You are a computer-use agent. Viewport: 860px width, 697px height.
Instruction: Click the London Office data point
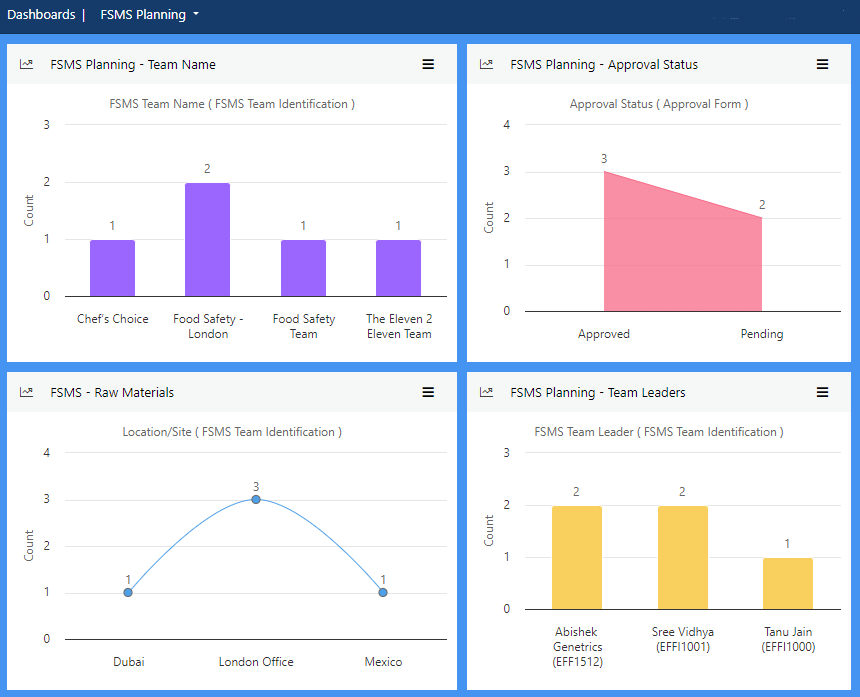point(256,499)
